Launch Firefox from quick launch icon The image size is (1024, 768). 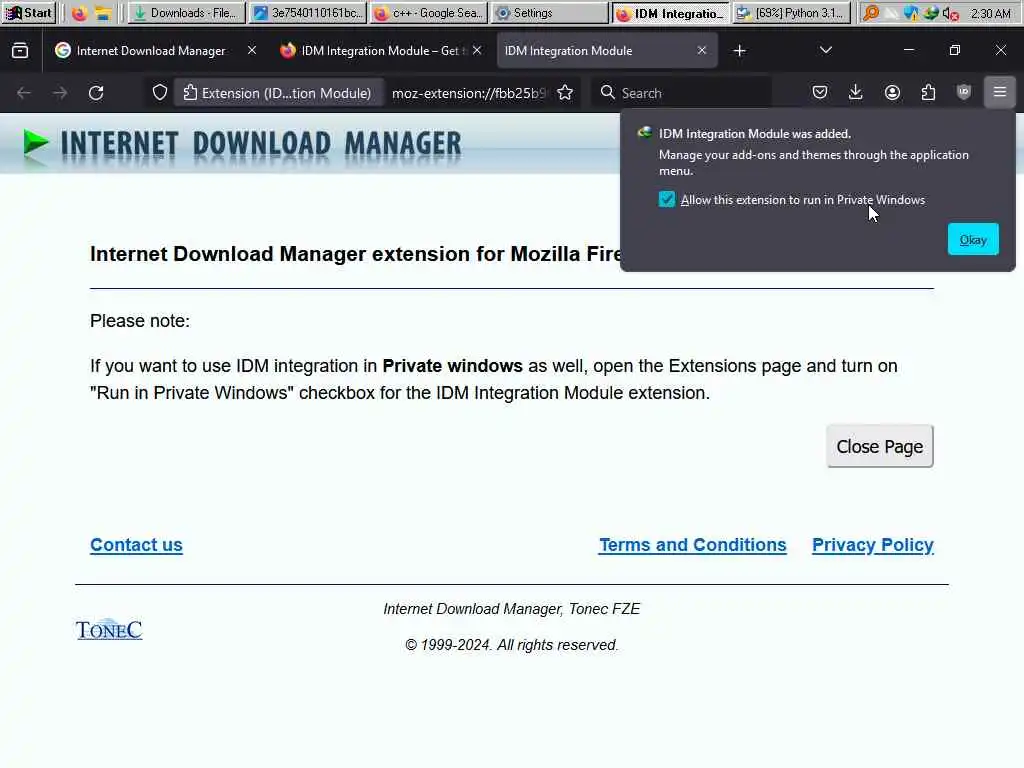79,13
